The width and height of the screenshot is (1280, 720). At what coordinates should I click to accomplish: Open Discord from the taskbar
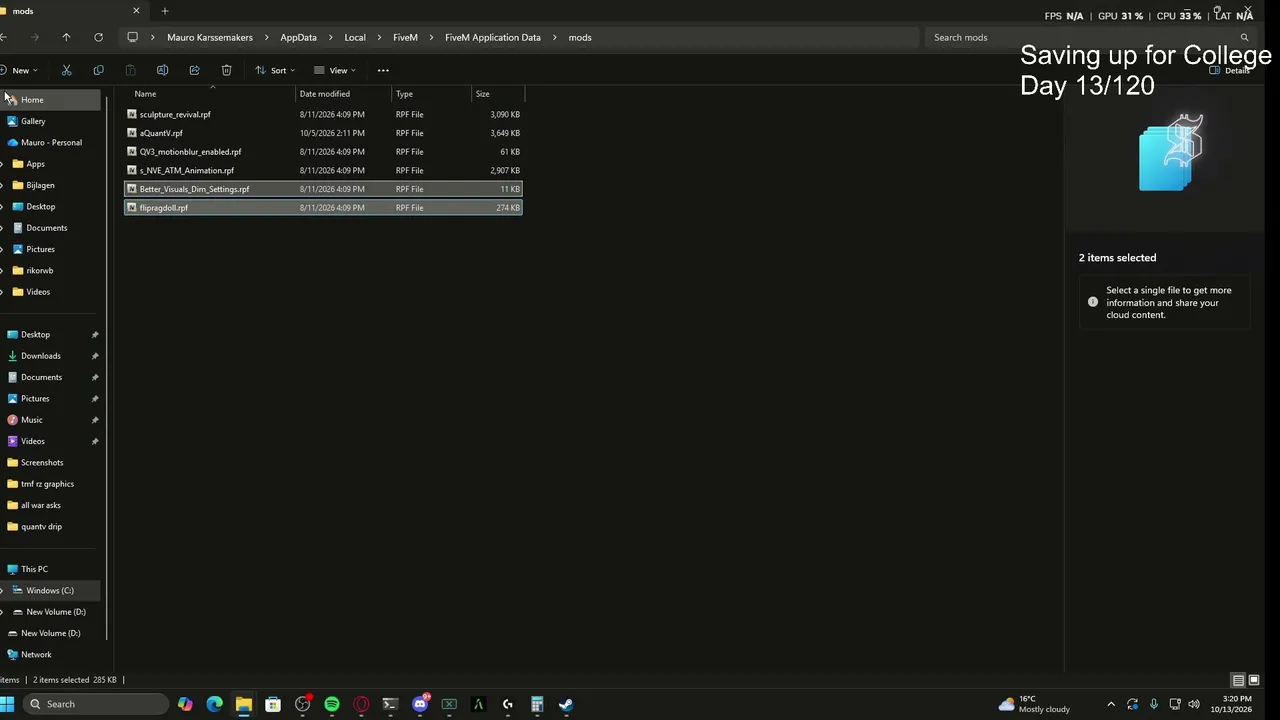(420, 704)
